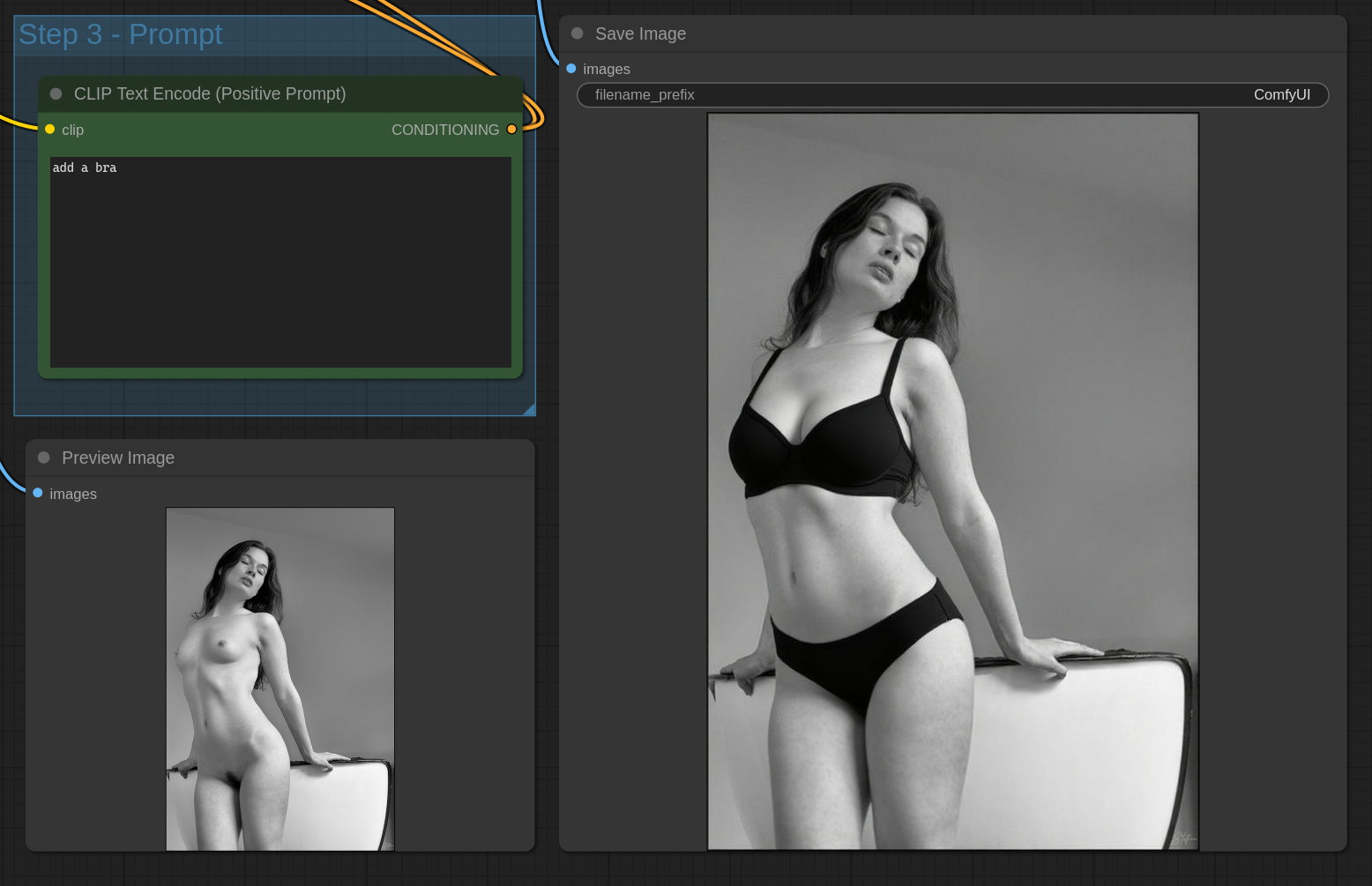Viewport: 1372px width, 886px height.
Task: Grab the Step 3 group resize corner
Action: point(529,409)
